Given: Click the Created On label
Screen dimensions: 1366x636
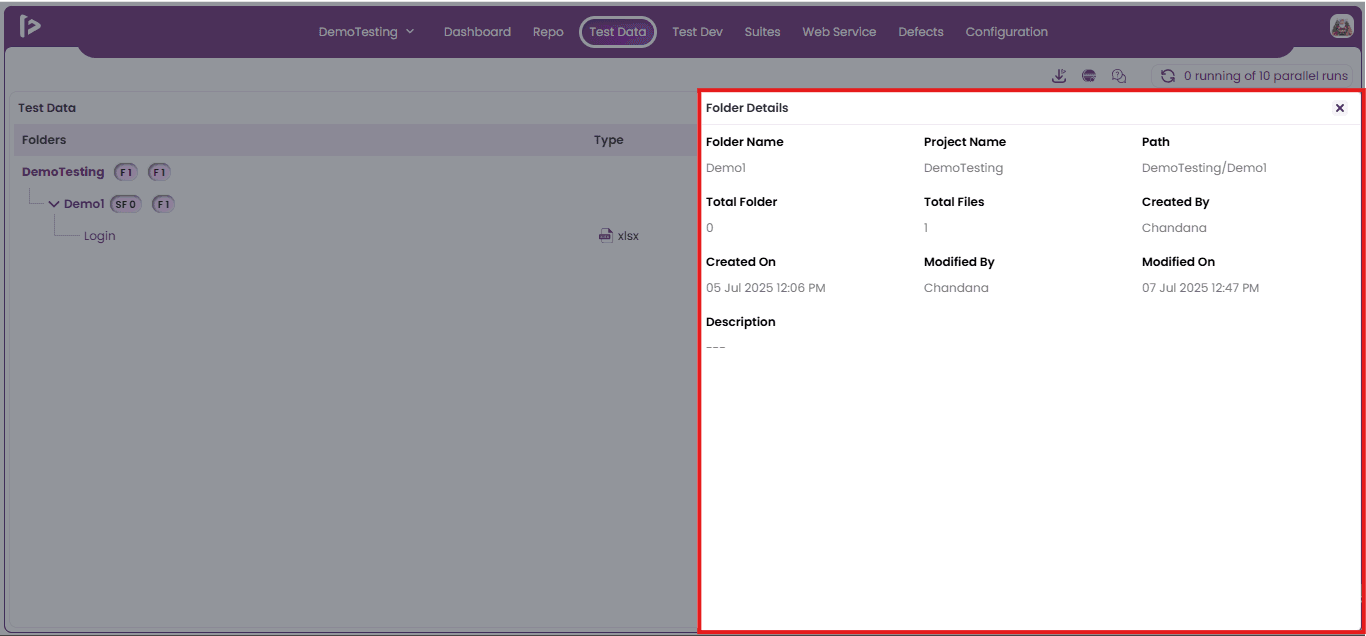Looking at the screenshot, I should (741, 262).
